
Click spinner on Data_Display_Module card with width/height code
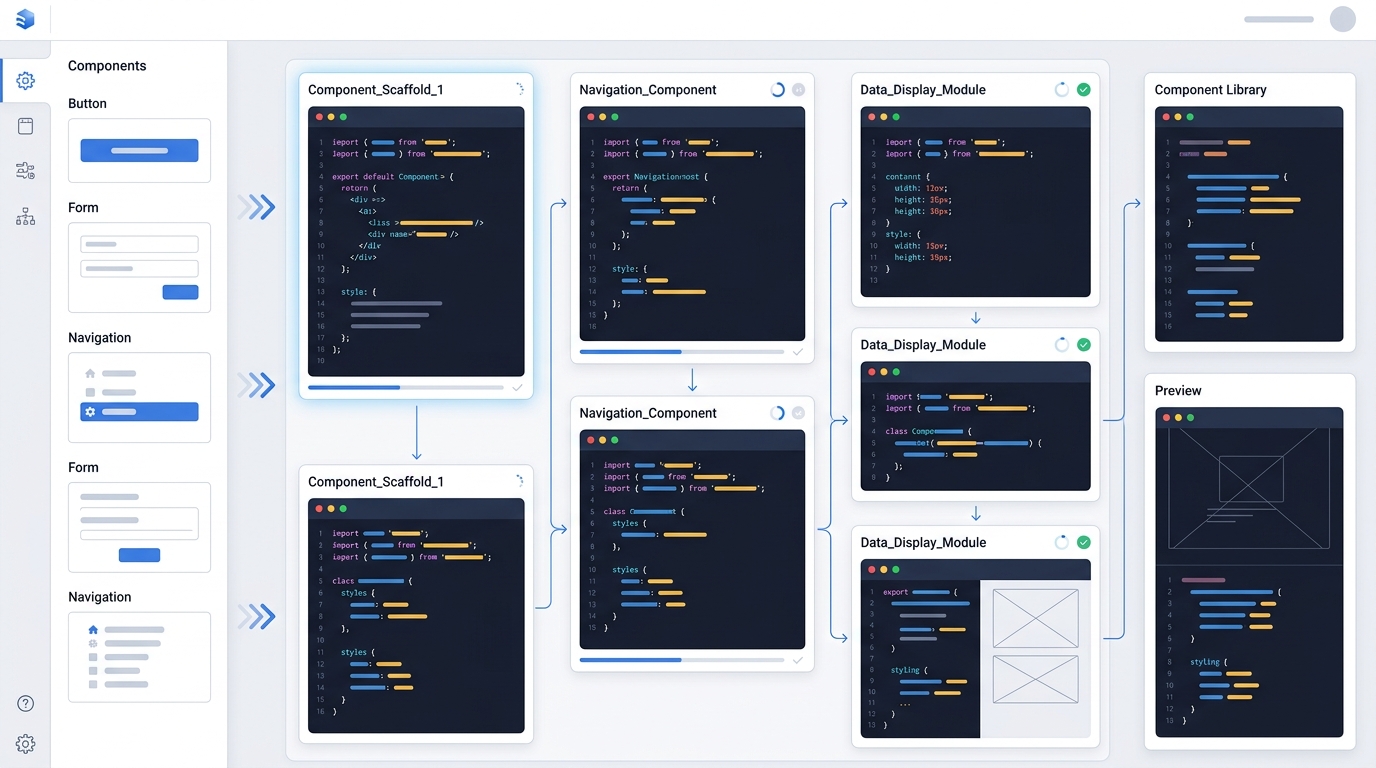[1062, 89]
